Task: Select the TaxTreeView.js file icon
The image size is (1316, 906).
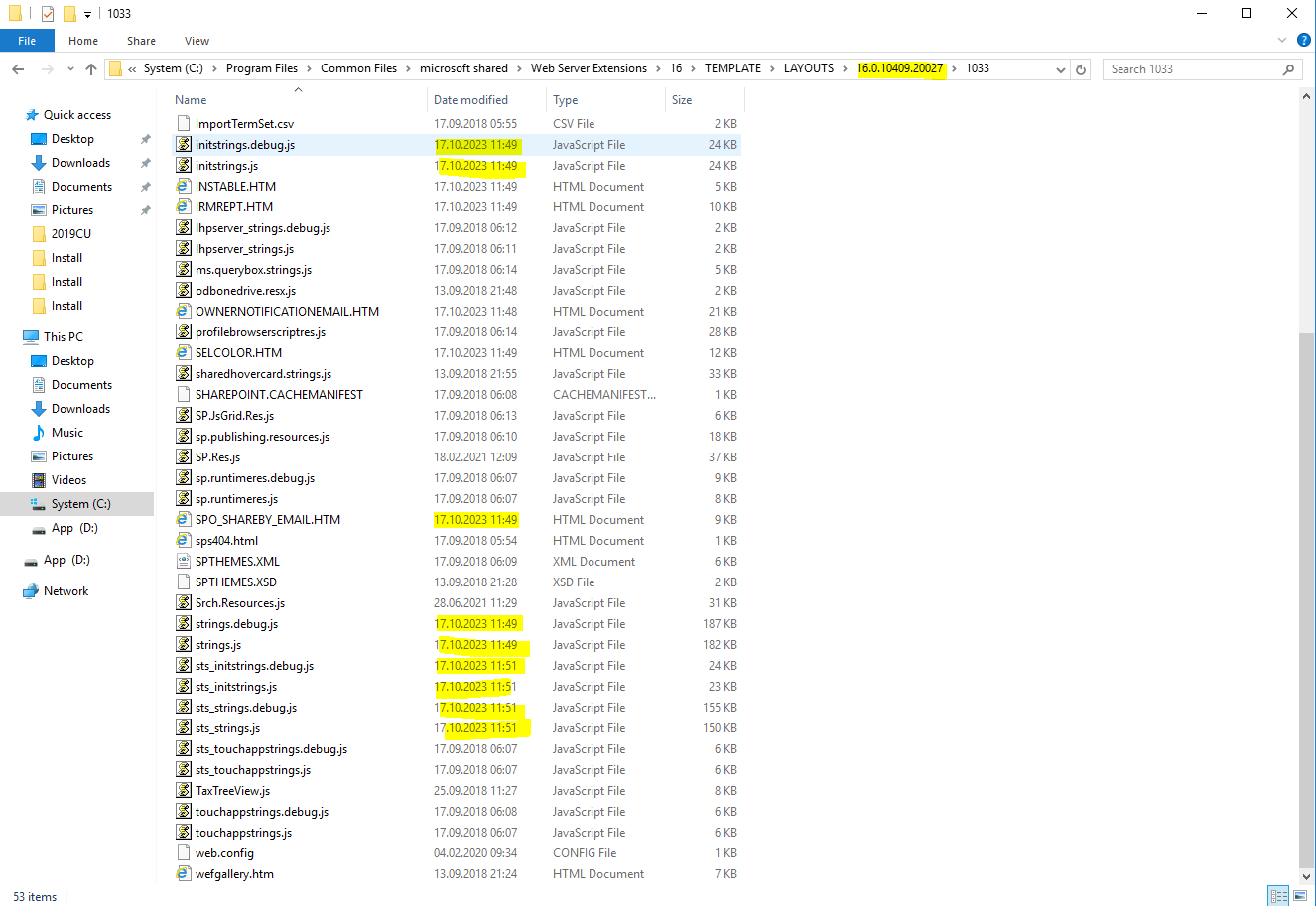Action: [183, 791]
